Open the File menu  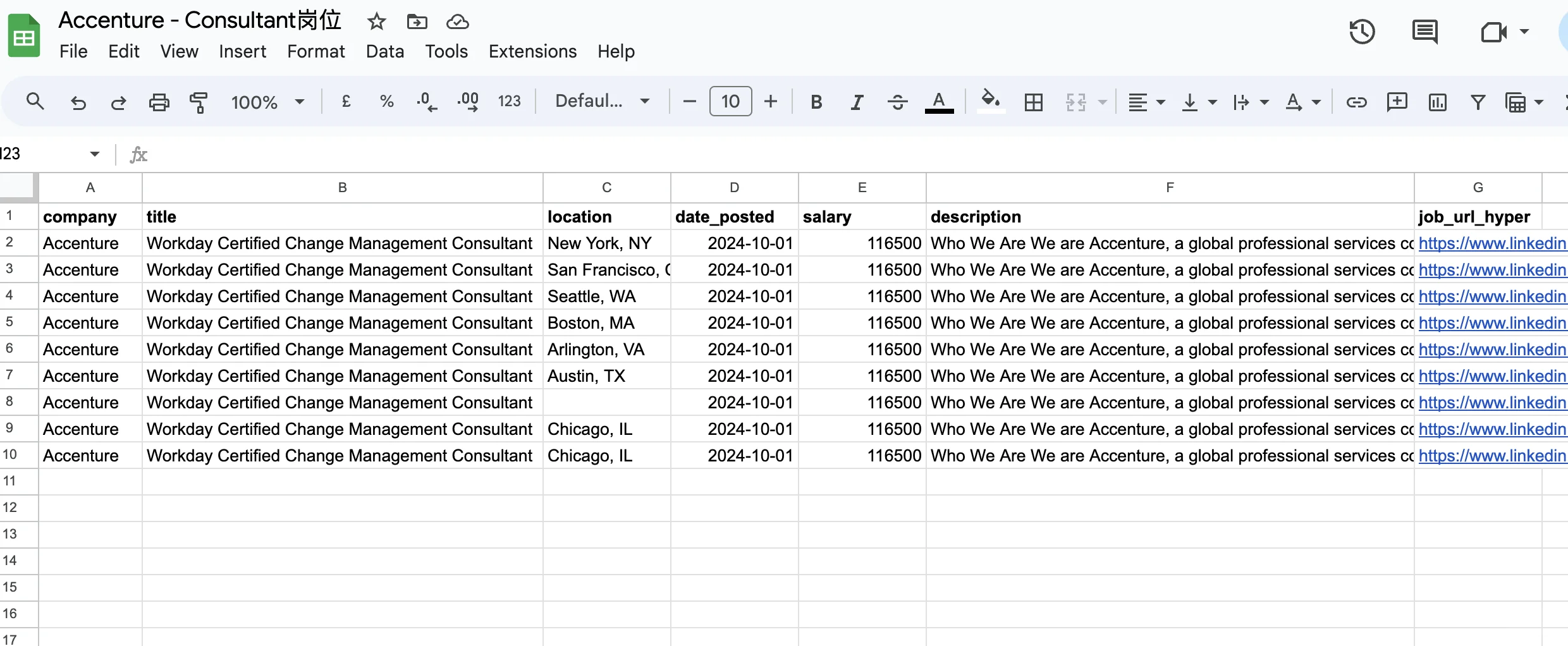73,51
